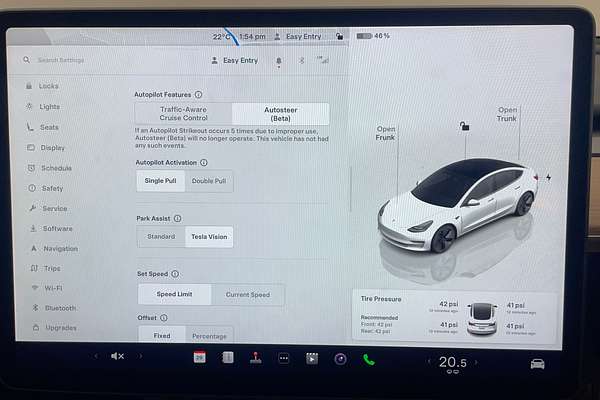The image size is (600, 400).
Task: Open the Upgrades settings menu
Action: [x=55, y=328]
